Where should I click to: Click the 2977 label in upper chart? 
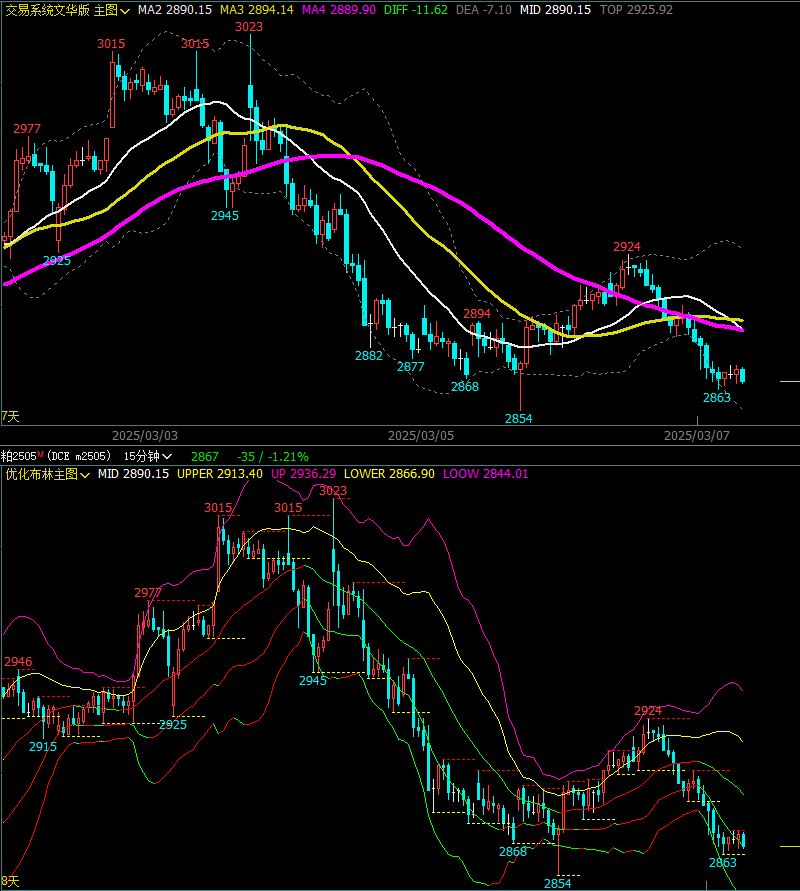click(x=27, y=129)
